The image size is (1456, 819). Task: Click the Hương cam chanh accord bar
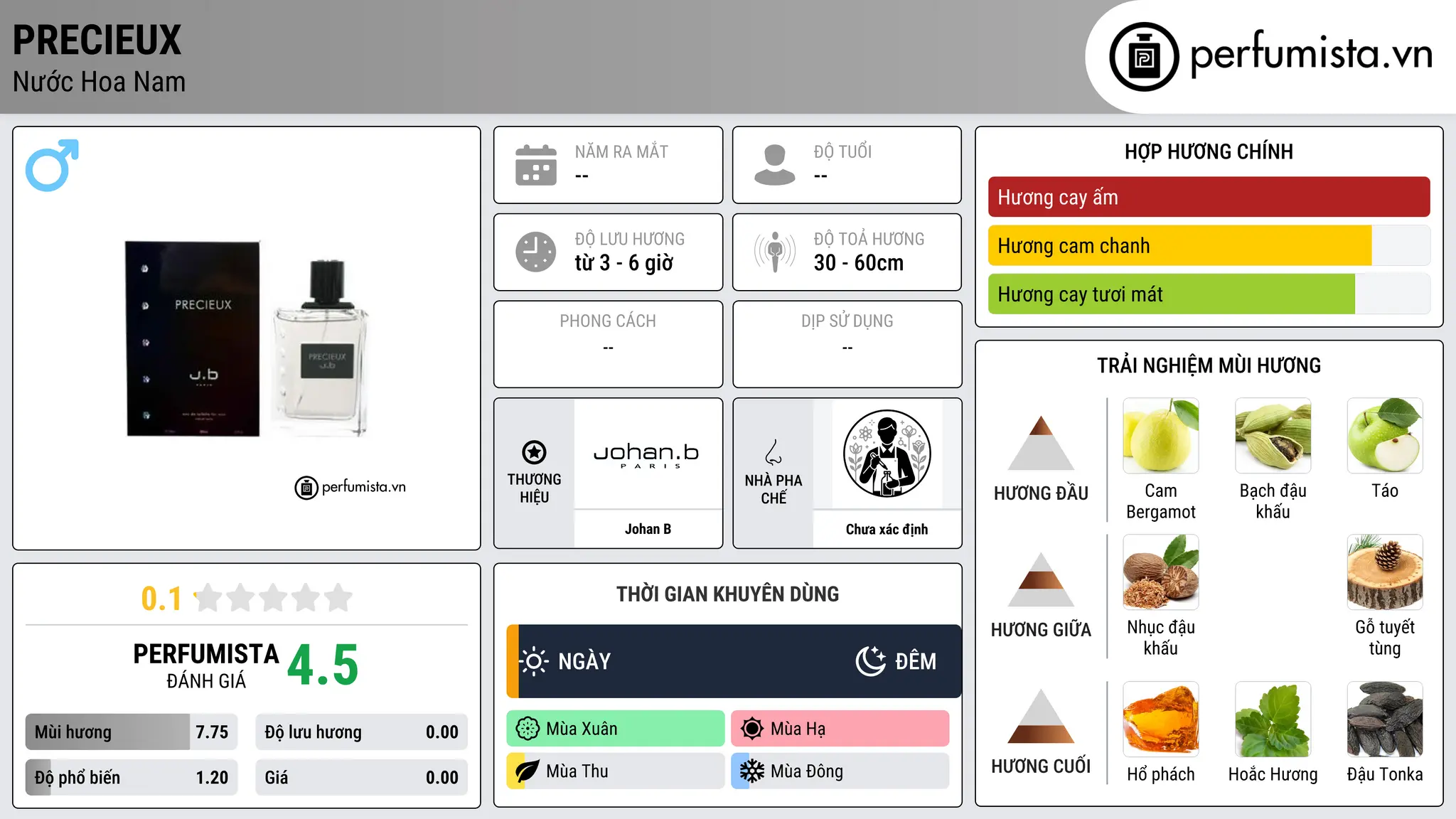(x=1209, y=245)
